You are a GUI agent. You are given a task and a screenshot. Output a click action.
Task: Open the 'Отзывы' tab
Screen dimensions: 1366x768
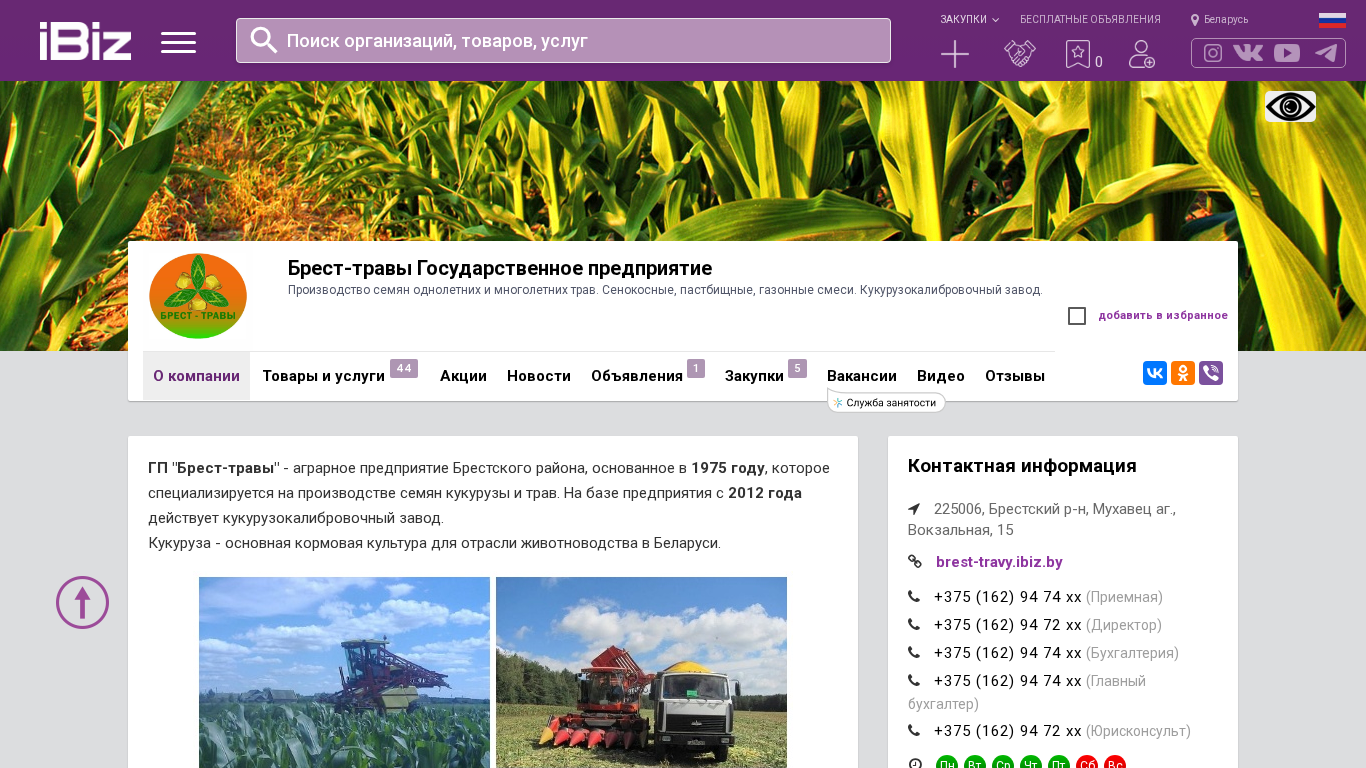pyautogui.click(x=1014, y=376)
